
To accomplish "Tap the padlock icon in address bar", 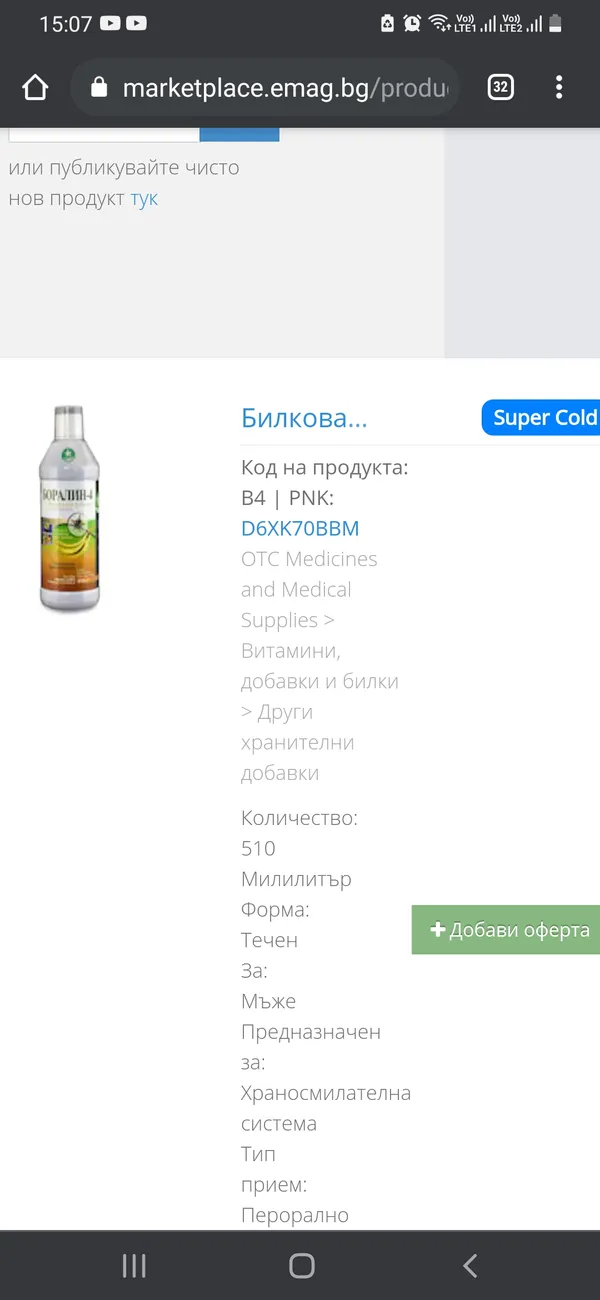I will (98, 88).
